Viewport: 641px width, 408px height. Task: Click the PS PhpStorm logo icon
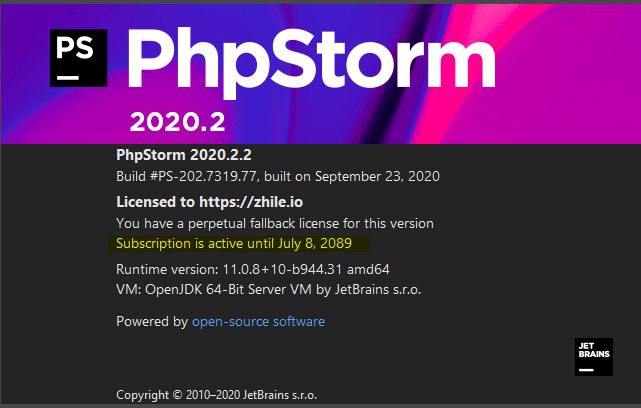[x=78, y=58]
